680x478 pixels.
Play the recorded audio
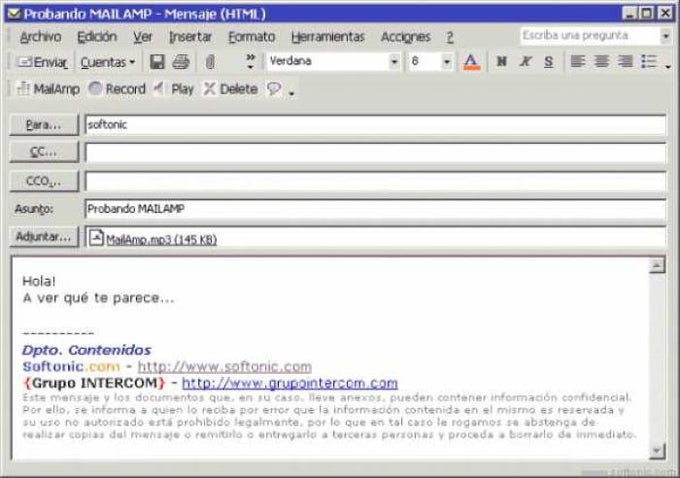coord(174,89)
